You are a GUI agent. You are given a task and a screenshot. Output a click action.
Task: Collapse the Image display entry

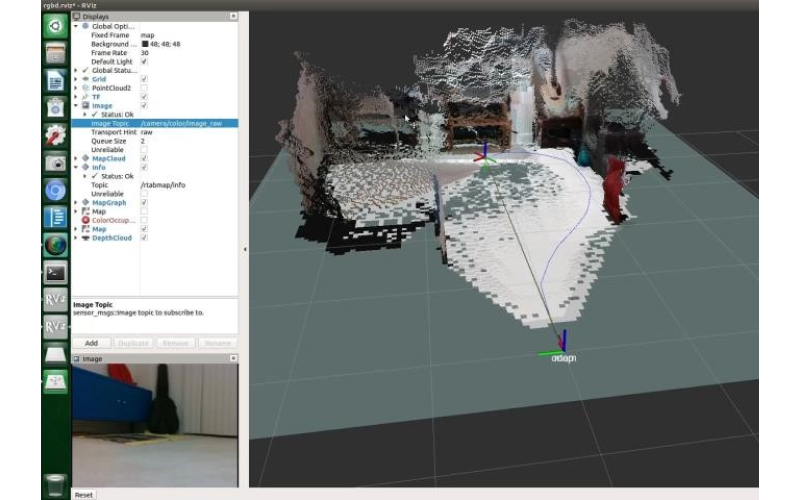click(76, 105)
